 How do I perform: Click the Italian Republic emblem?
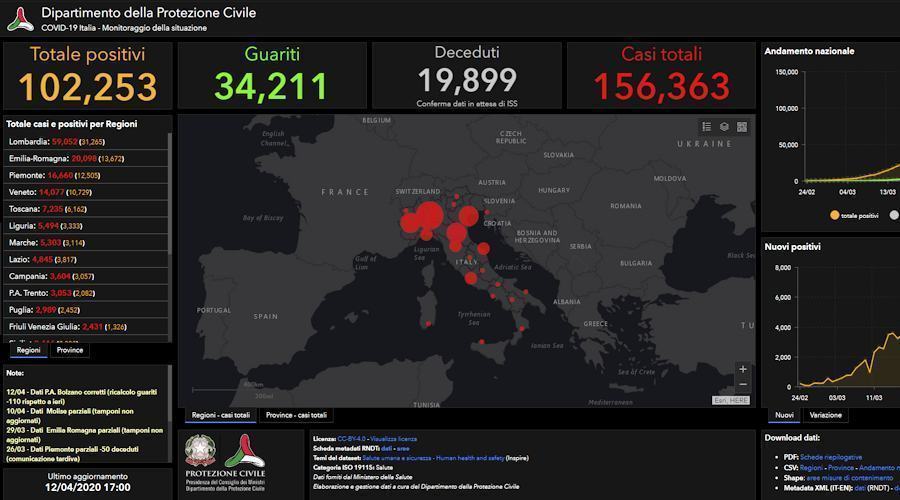(200, 451)
